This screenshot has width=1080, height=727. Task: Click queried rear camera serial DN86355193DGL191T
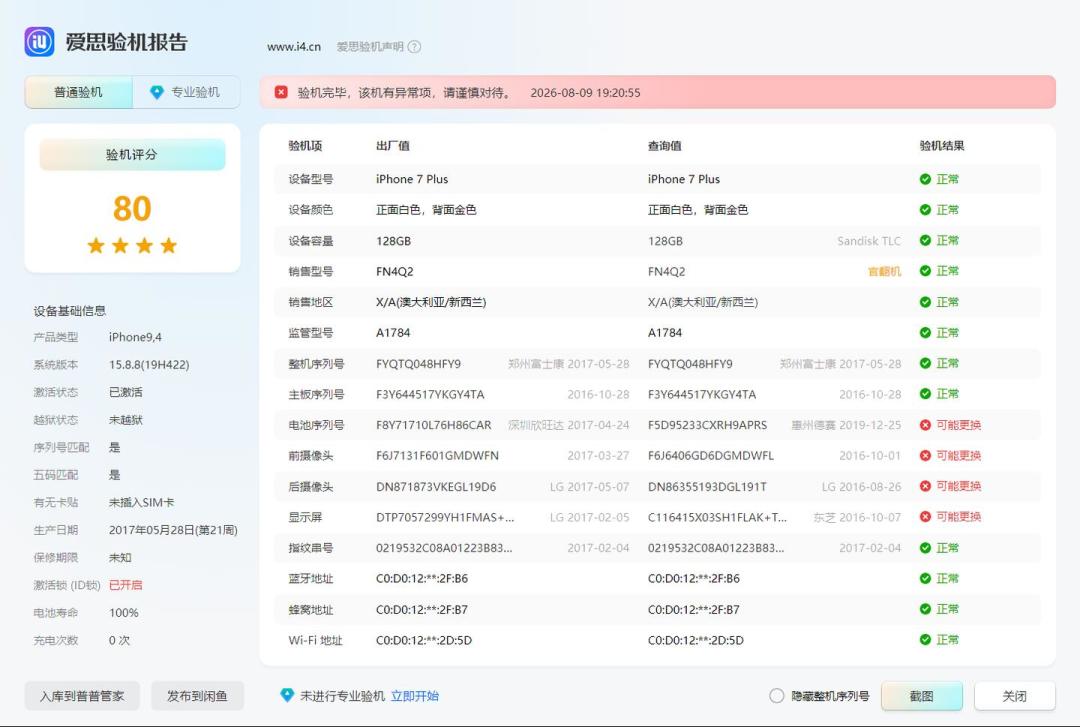click(x=707, y=487)
